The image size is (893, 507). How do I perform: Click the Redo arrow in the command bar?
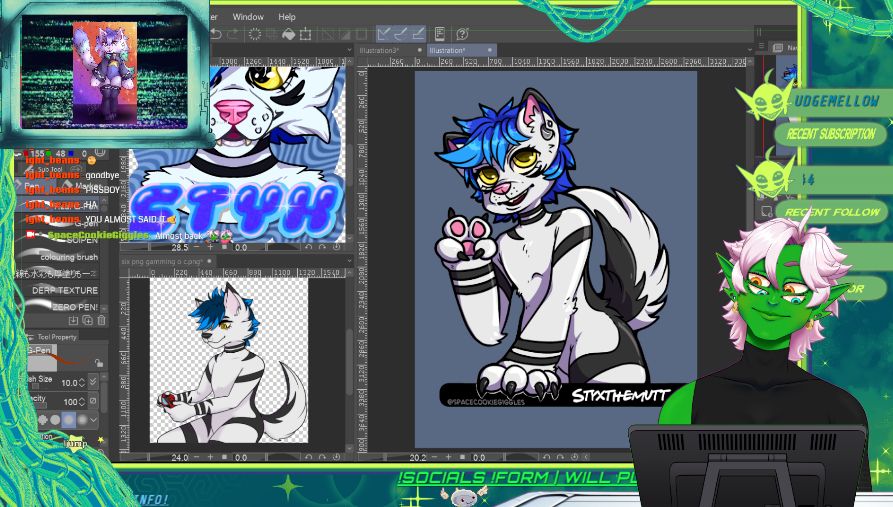click(234, 34)
